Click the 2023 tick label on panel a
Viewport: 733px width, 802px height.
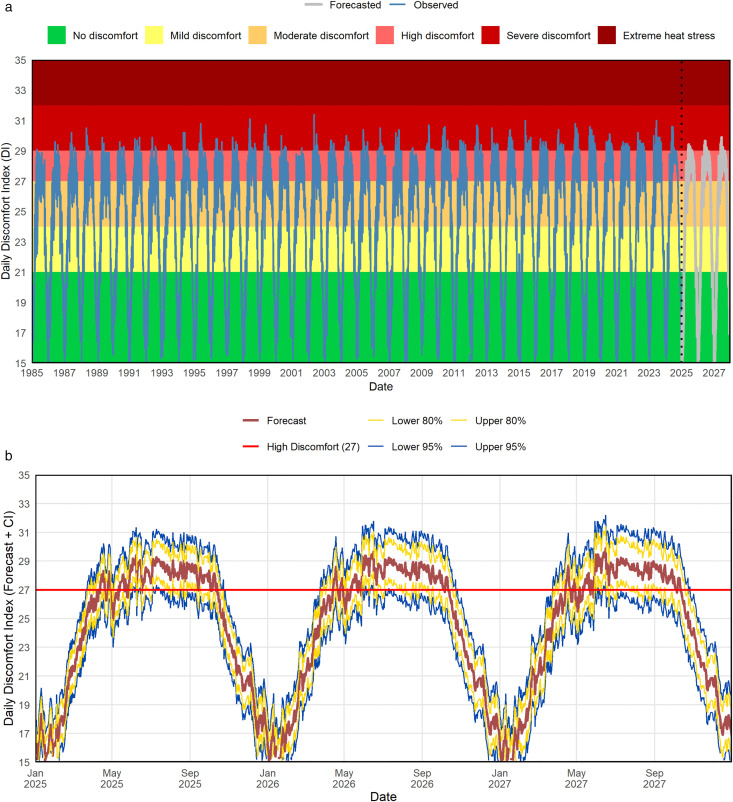click(x=649, y=373)
